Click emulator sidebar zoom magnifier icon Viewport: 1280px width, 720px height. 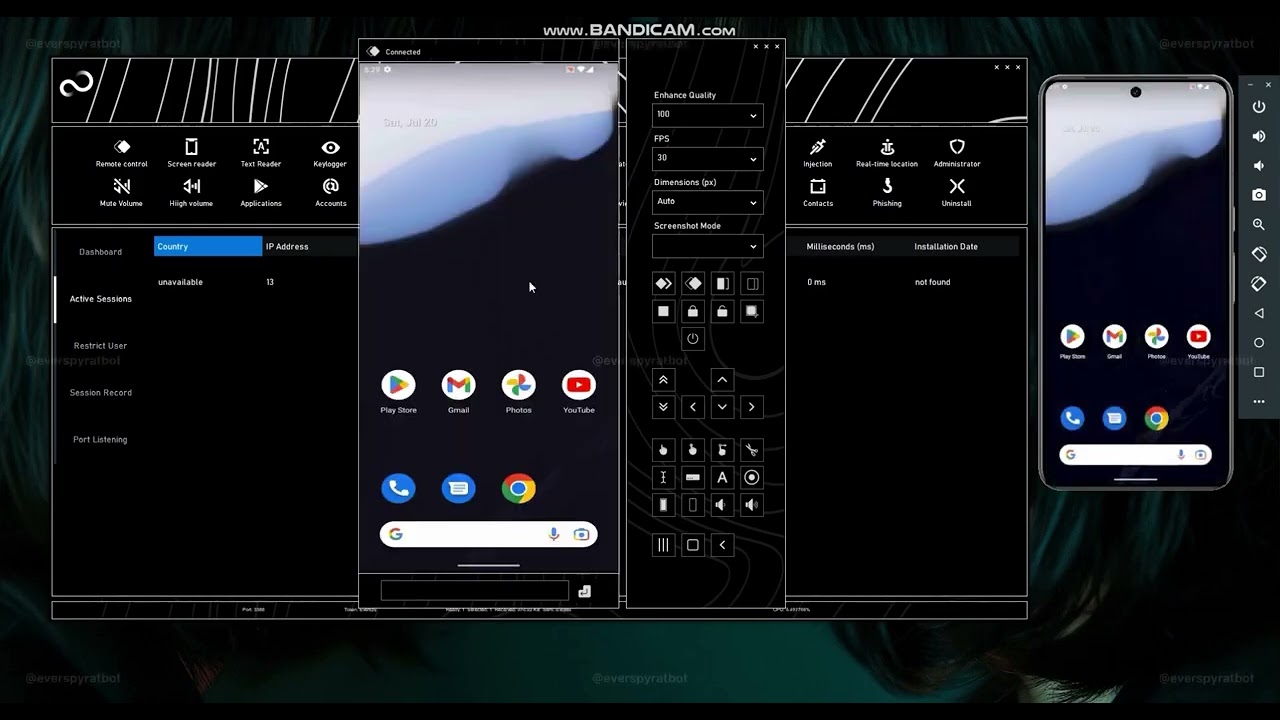click(1259, 225)
